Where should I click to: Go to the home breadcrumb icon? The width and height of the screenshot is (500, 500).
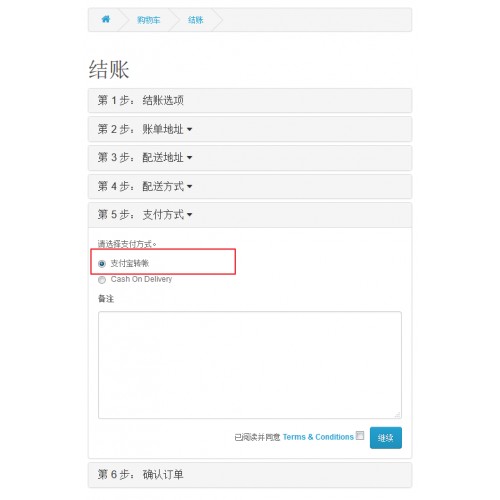106,19
